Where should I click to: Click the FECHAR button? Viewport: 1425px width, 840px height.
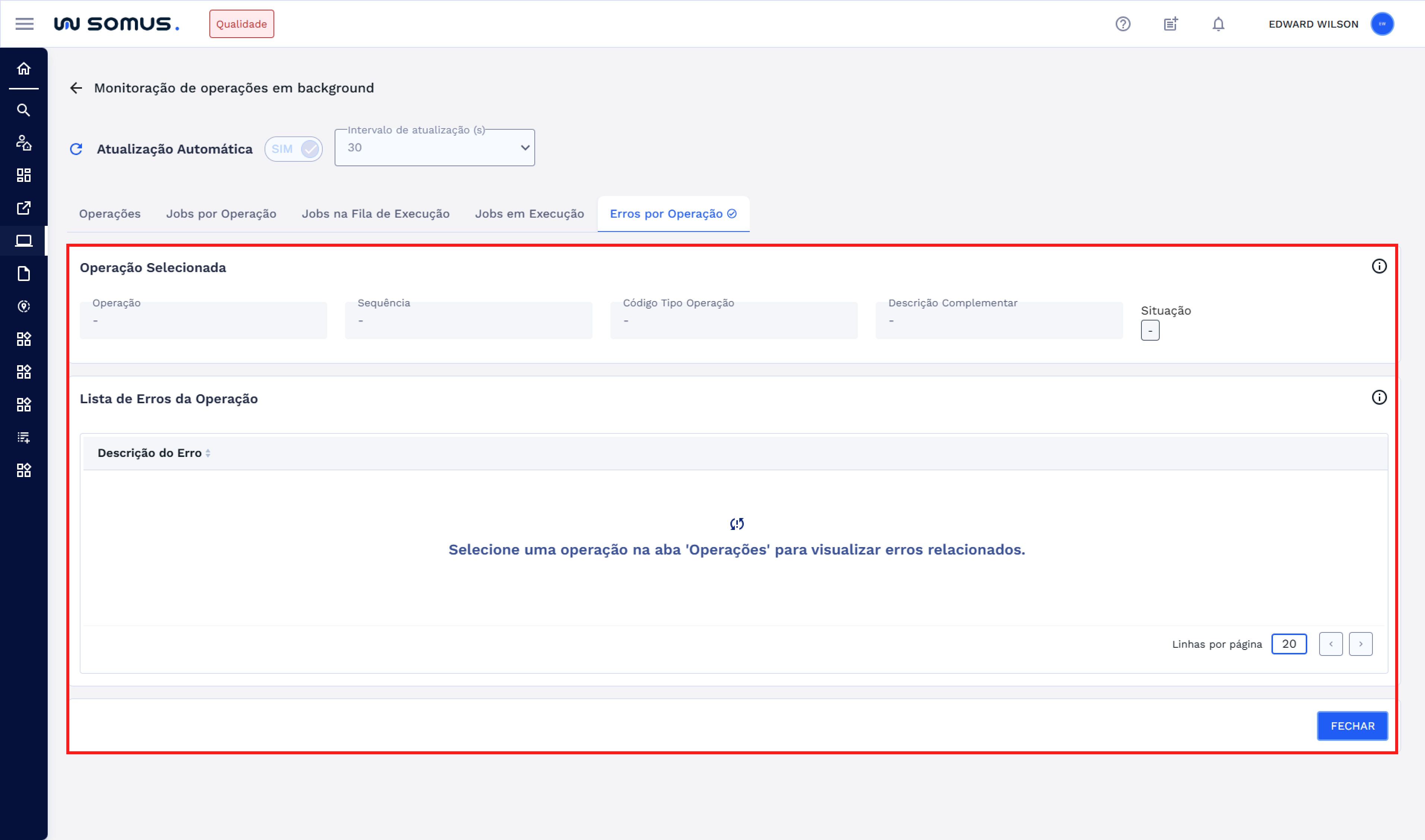(x=1352, y=726)
